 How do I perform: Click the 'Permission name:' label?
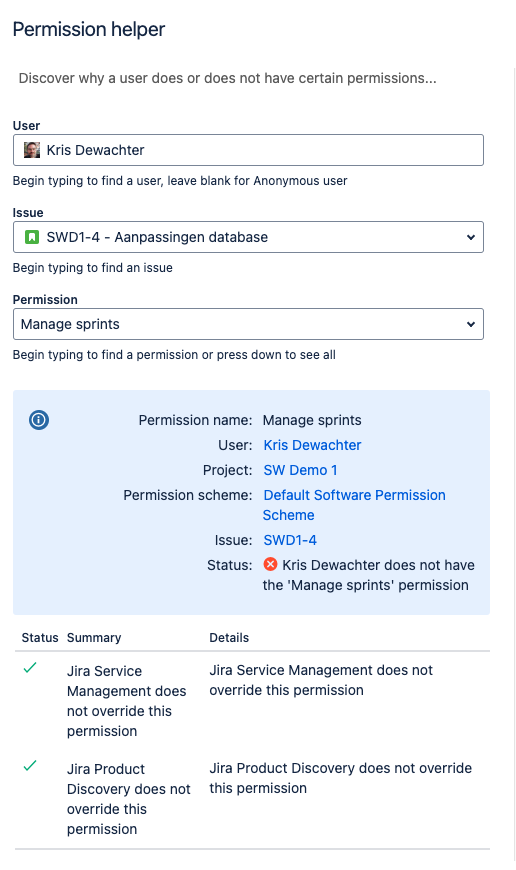click(x=195, y=421)
